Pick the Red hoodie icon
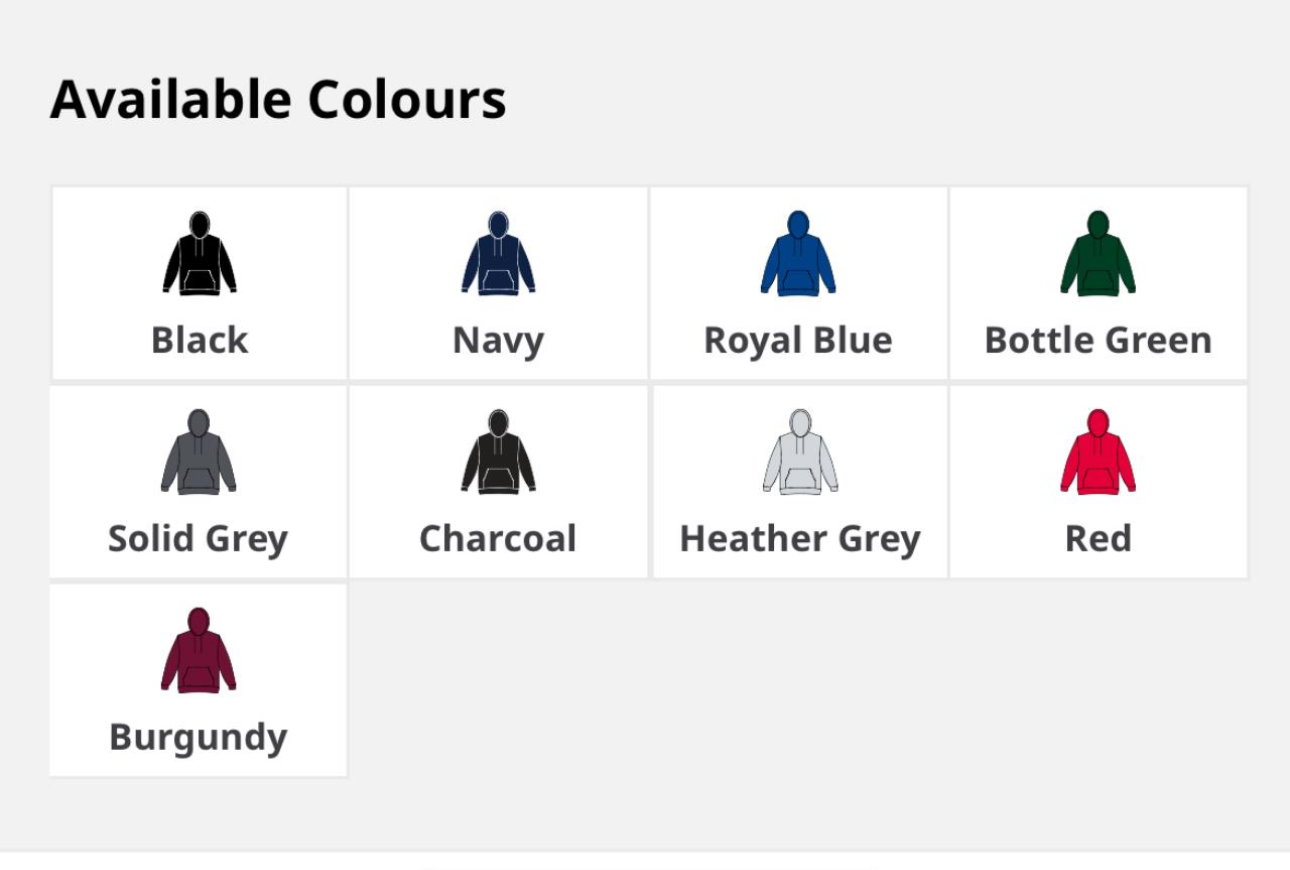Screen dimensions: 1290x870 (x=1098, y=452)
